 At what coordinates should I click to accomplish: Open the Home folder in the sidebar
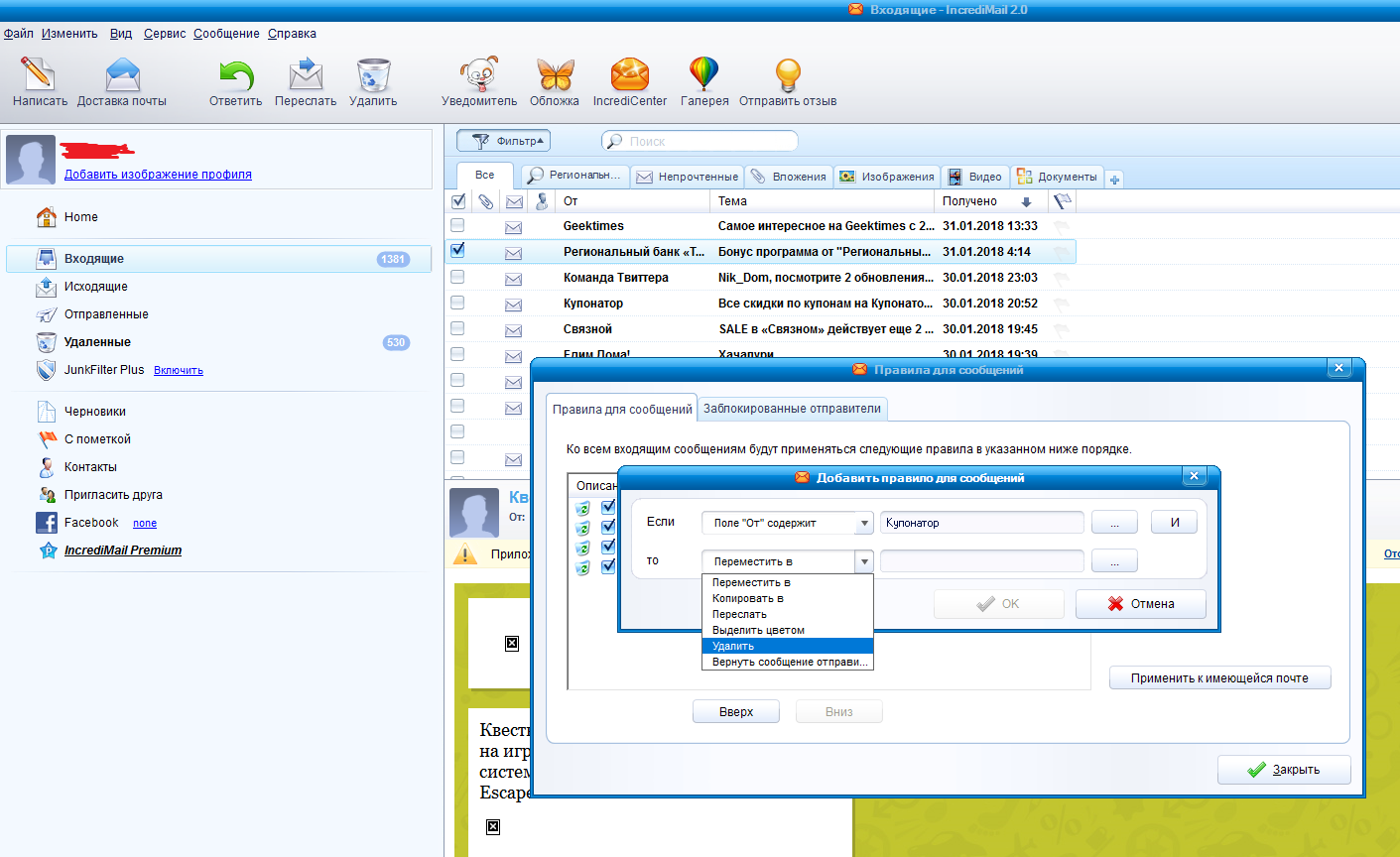click(81, 217)
